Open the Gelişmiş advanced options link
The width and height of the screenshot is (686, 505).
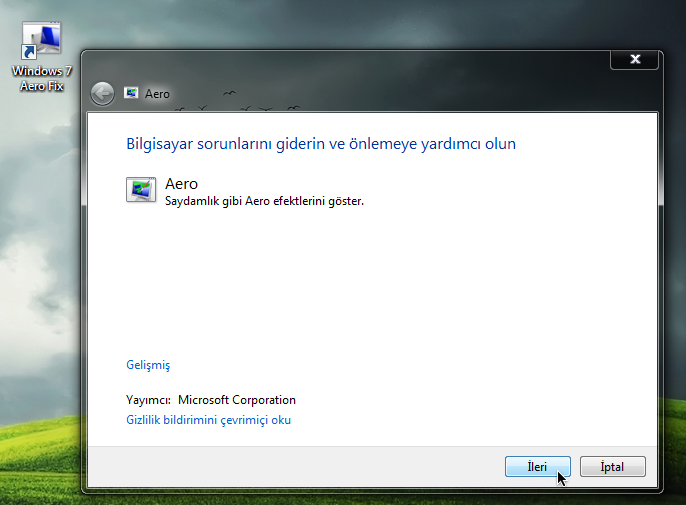tap(148, 365)
